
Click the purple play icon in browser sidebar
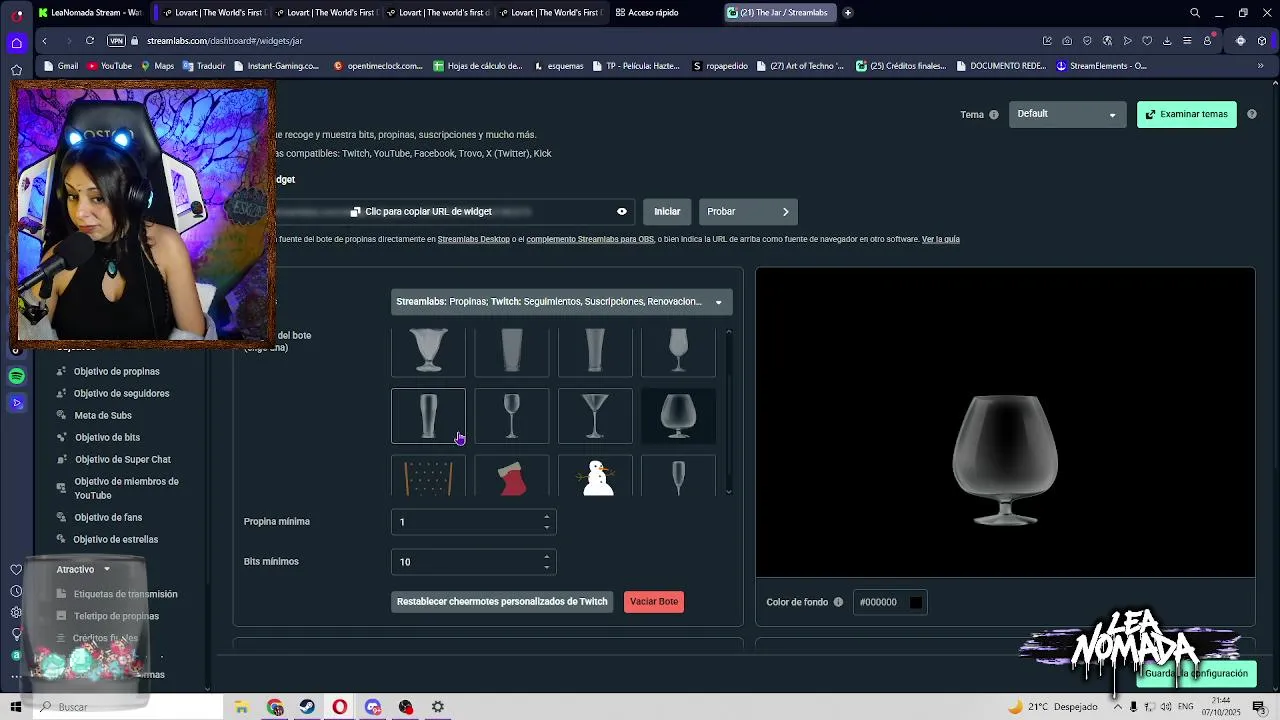click(16, 403)
